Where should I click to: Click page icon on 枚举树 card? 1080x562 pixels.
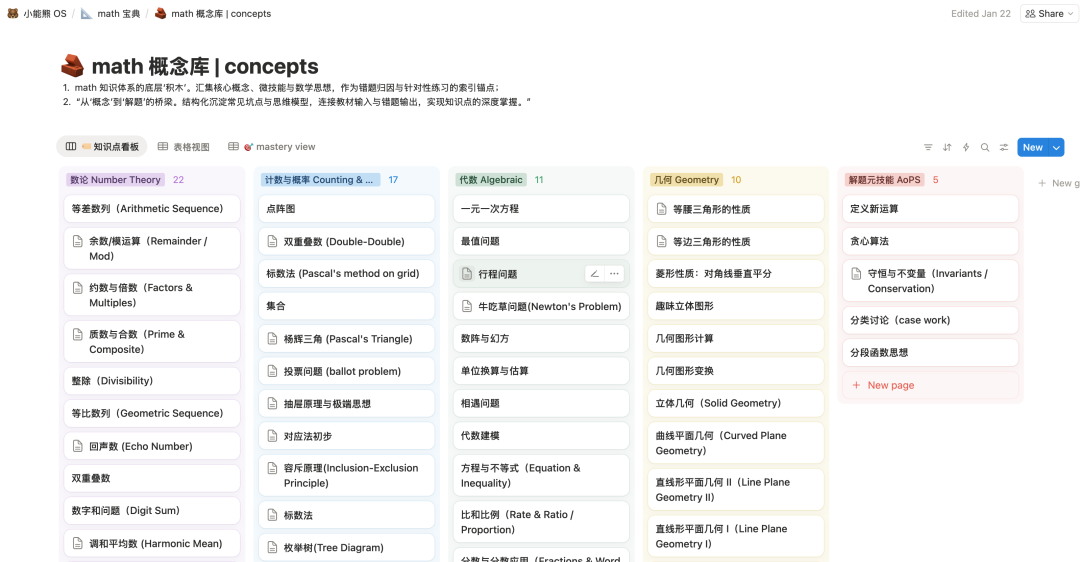click(x=272, y=548)
